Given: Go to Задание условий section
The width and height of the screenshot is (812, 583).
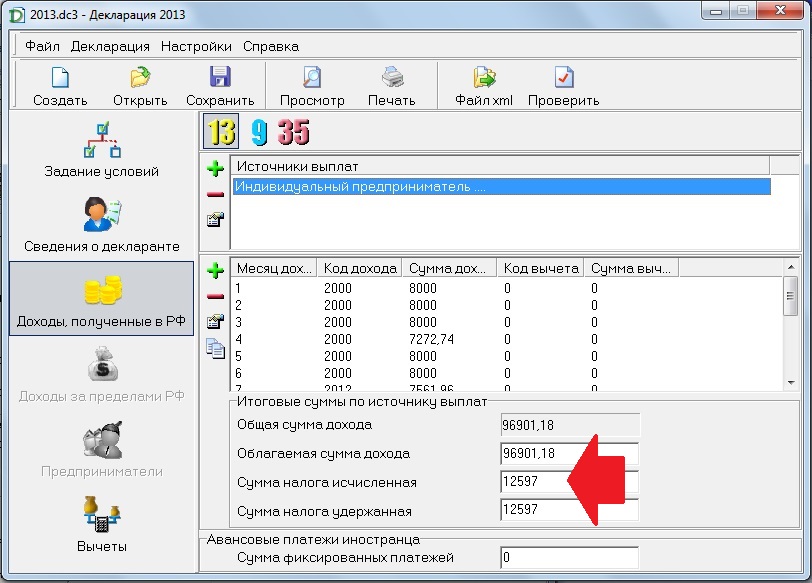Looking at the screenshot, I should (x=101, y=150).
